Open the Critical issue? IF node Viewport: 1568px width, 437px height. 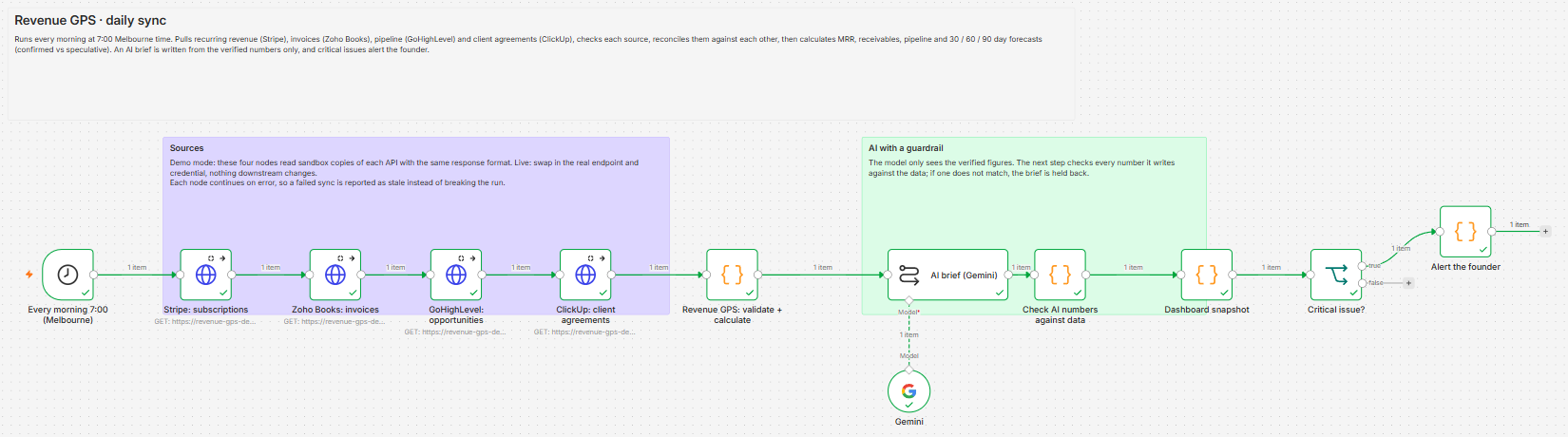(x=1336, y=275)
